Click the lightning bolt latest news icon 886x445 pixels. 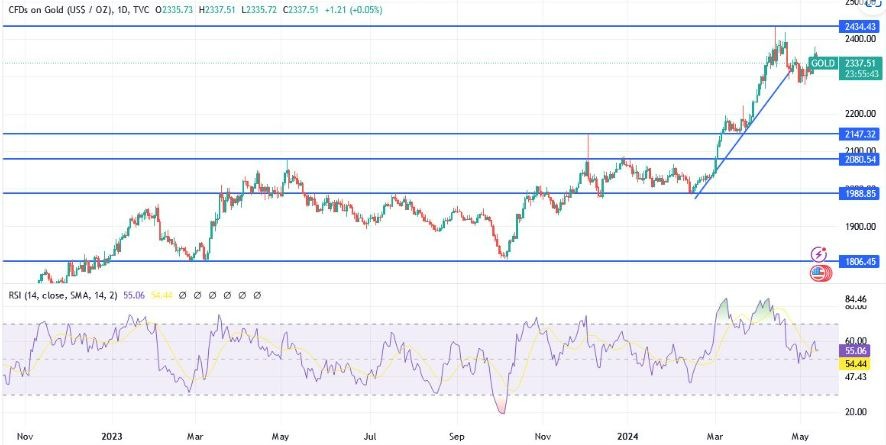click(x=819, y=254)
